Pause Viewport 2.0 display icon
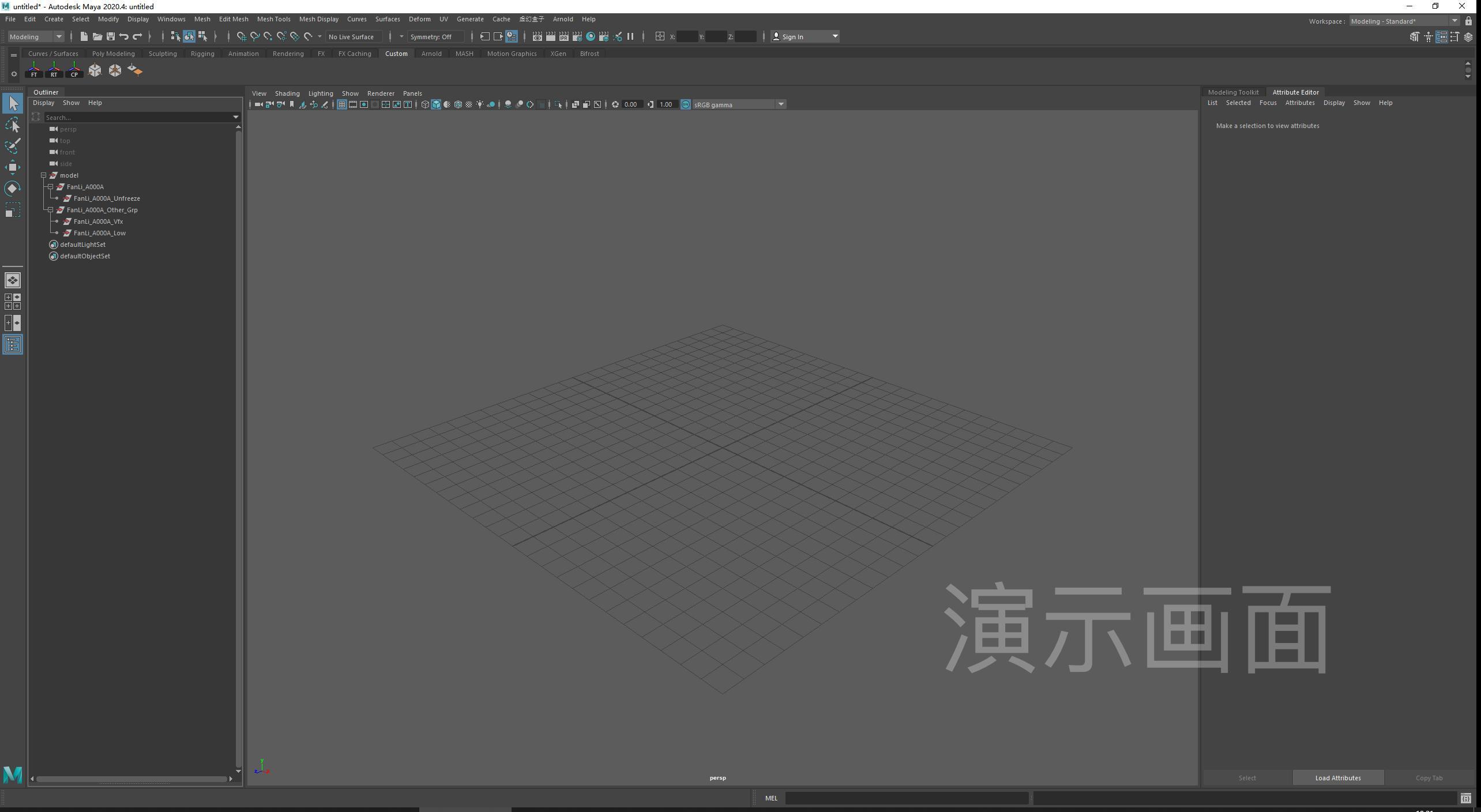The image size is (1481, 812). (x=630, y=36)
